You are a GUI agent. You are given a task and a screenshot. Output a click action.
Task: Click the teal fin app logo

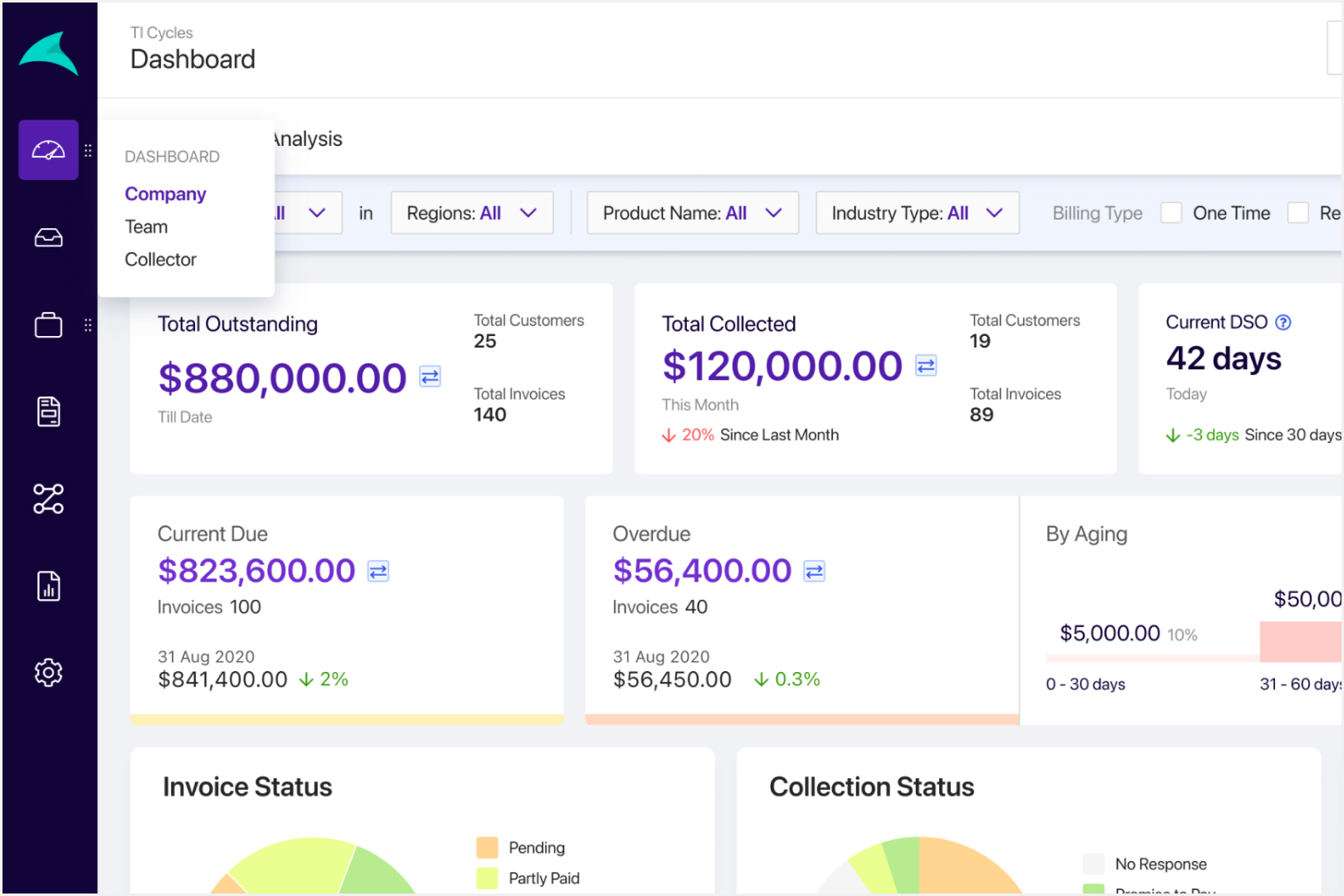(x=49, y=55)
